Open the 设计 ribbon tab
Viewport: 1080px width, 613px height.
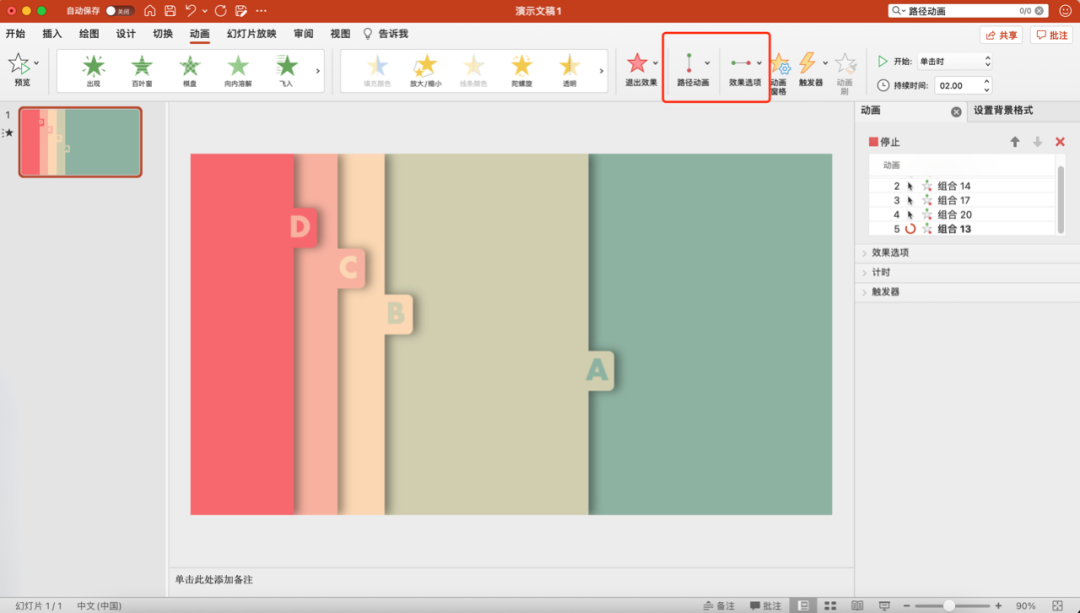[x=126, y=34]
